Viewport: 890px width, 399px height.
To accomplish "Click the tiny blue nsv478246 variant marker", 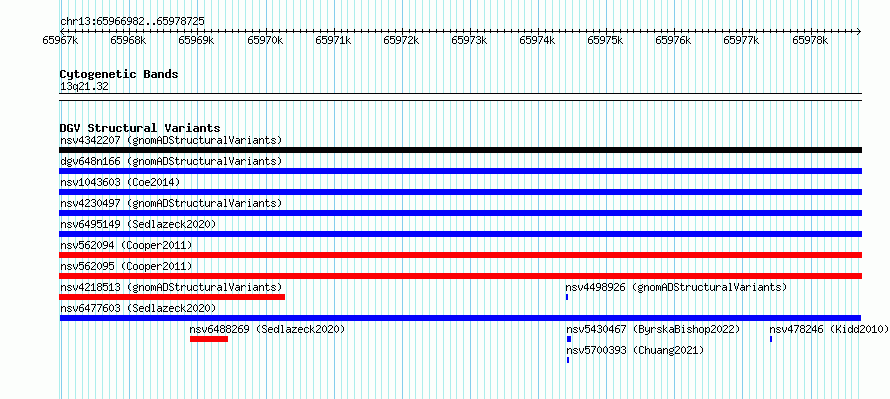I will (771, 339).
